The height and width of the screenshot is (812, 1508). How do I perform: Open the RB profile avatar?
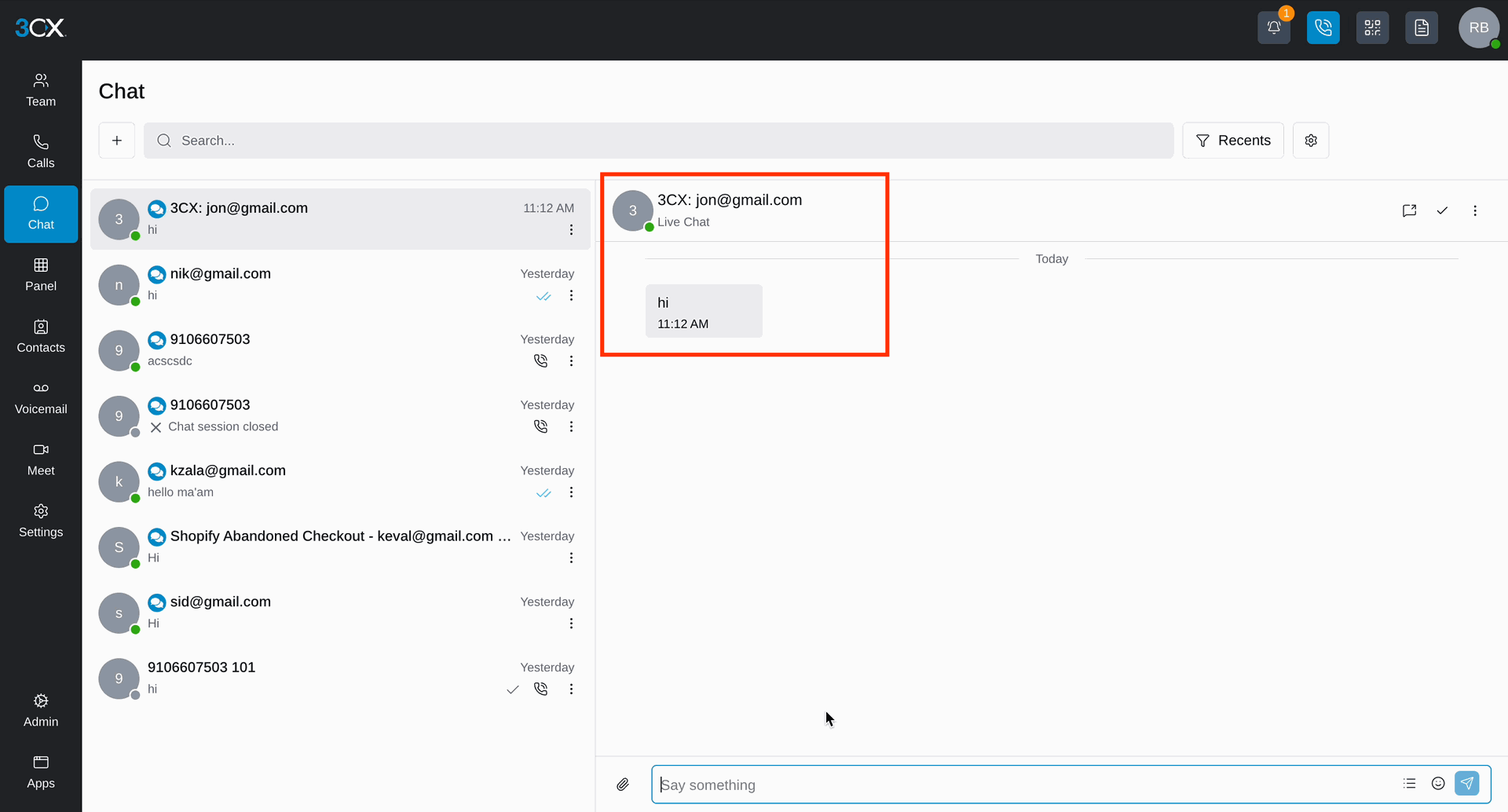[x=1479, y=27]
